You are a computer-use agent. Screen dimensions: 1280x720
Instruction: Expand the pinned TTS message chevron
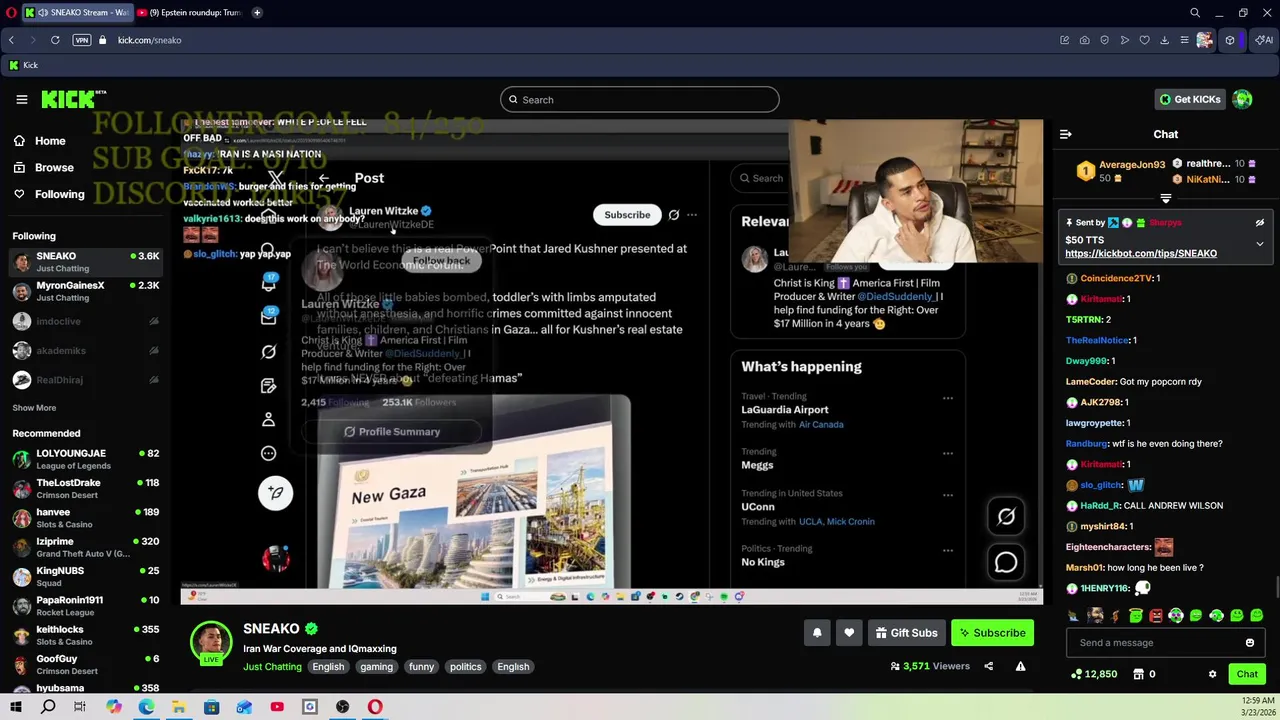pos(1259,244)
